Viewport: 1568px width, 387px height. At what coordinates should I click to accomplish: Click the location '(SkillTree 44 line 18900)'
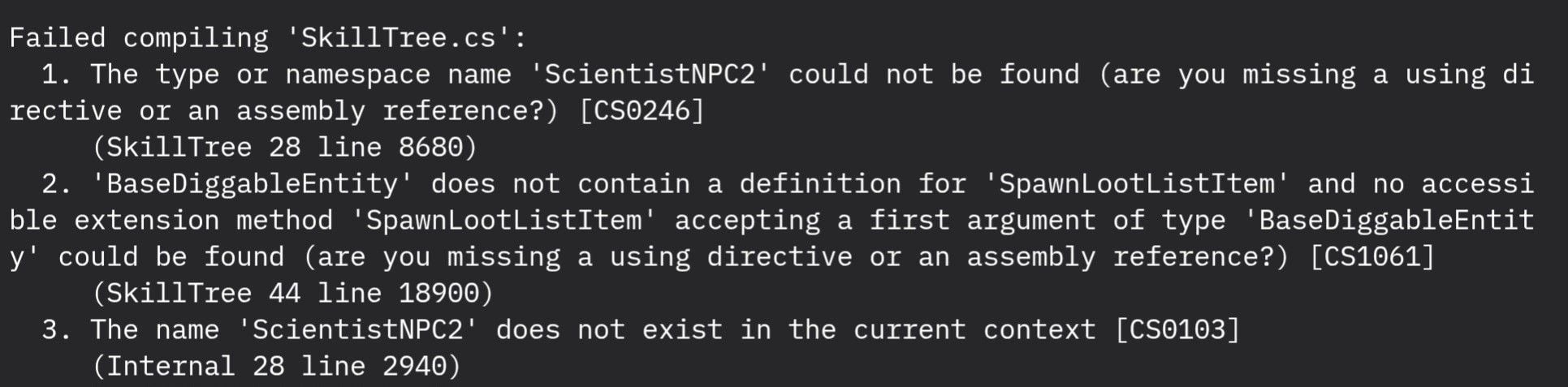(x=292, y=294)
